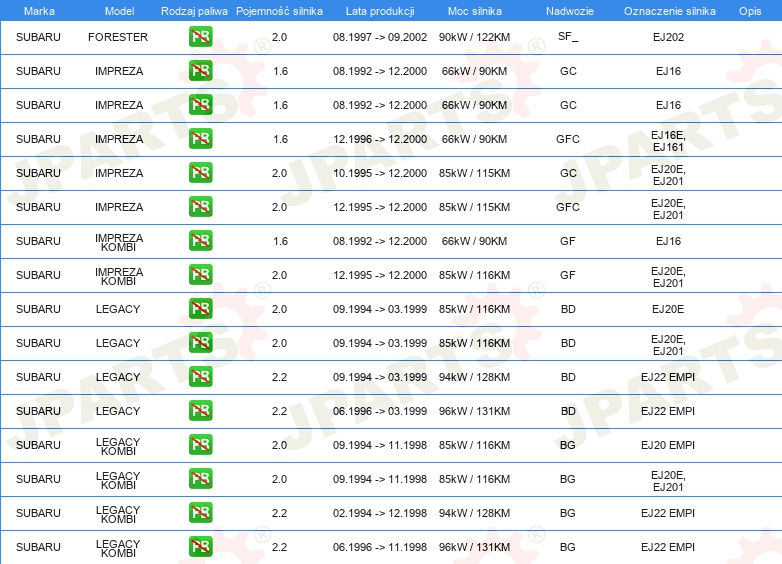The image size is (782, 564).
Task: Click 94kW / 128KM in the LEGACY BD row
Action: (474, 377)
